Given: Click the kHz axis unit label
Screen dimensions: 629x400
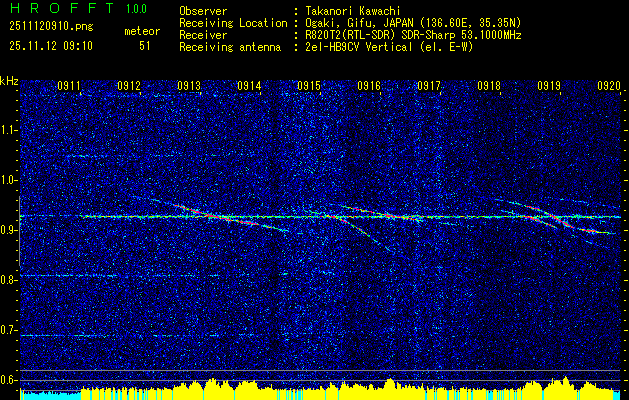Looking at the screenshot, I should coord(9,81).
